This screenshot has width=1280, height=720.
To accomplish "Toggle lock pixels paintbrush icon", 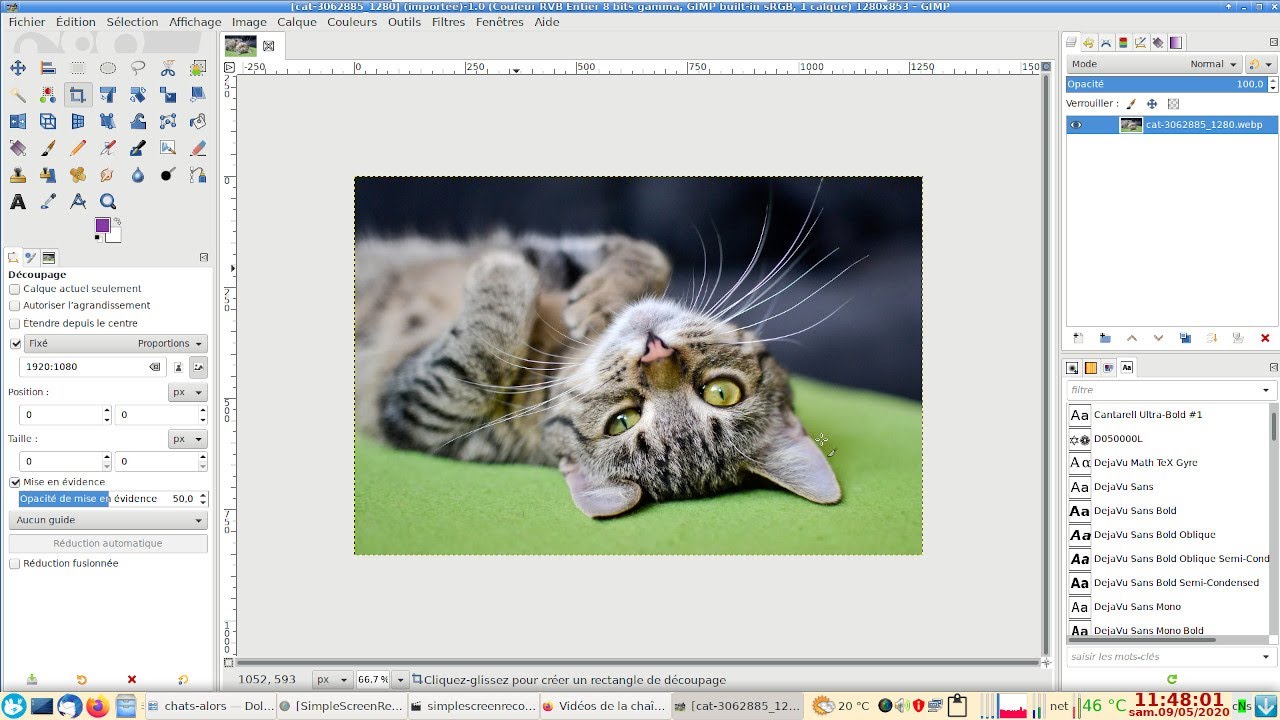I will [x=1131, y=104].
